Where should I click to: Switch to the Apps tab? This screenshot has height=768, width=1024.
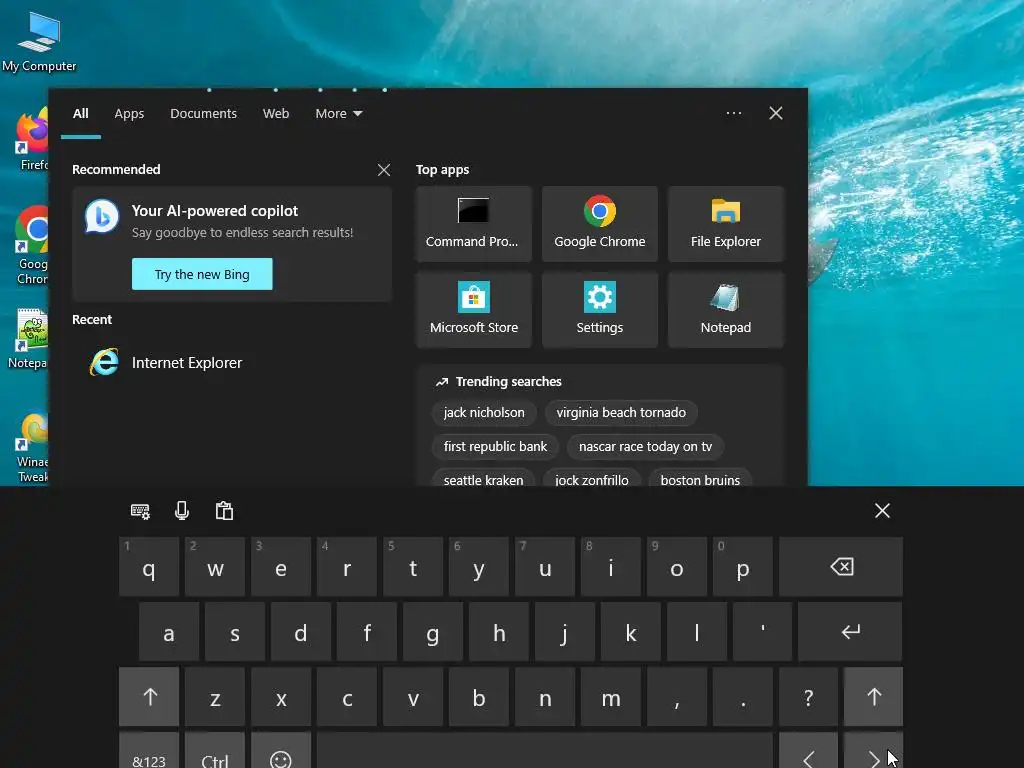129,114
